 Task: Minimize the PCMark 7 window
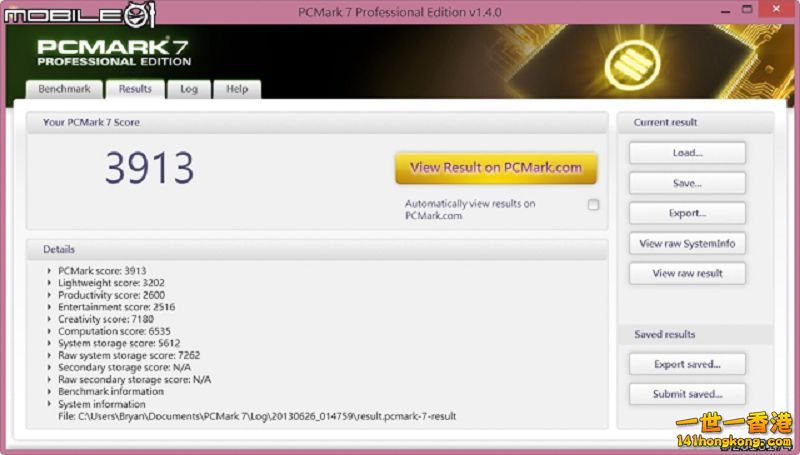coord(725,10)
